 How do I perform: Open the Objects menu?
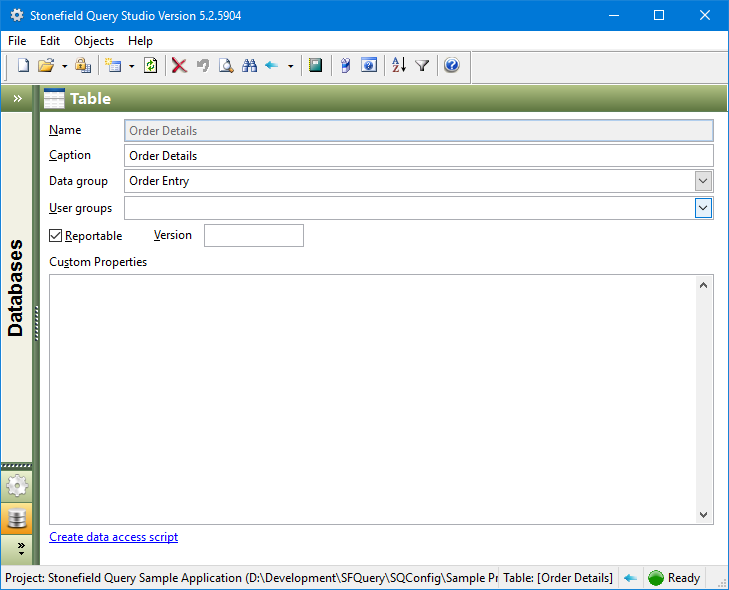click(94, 41)
